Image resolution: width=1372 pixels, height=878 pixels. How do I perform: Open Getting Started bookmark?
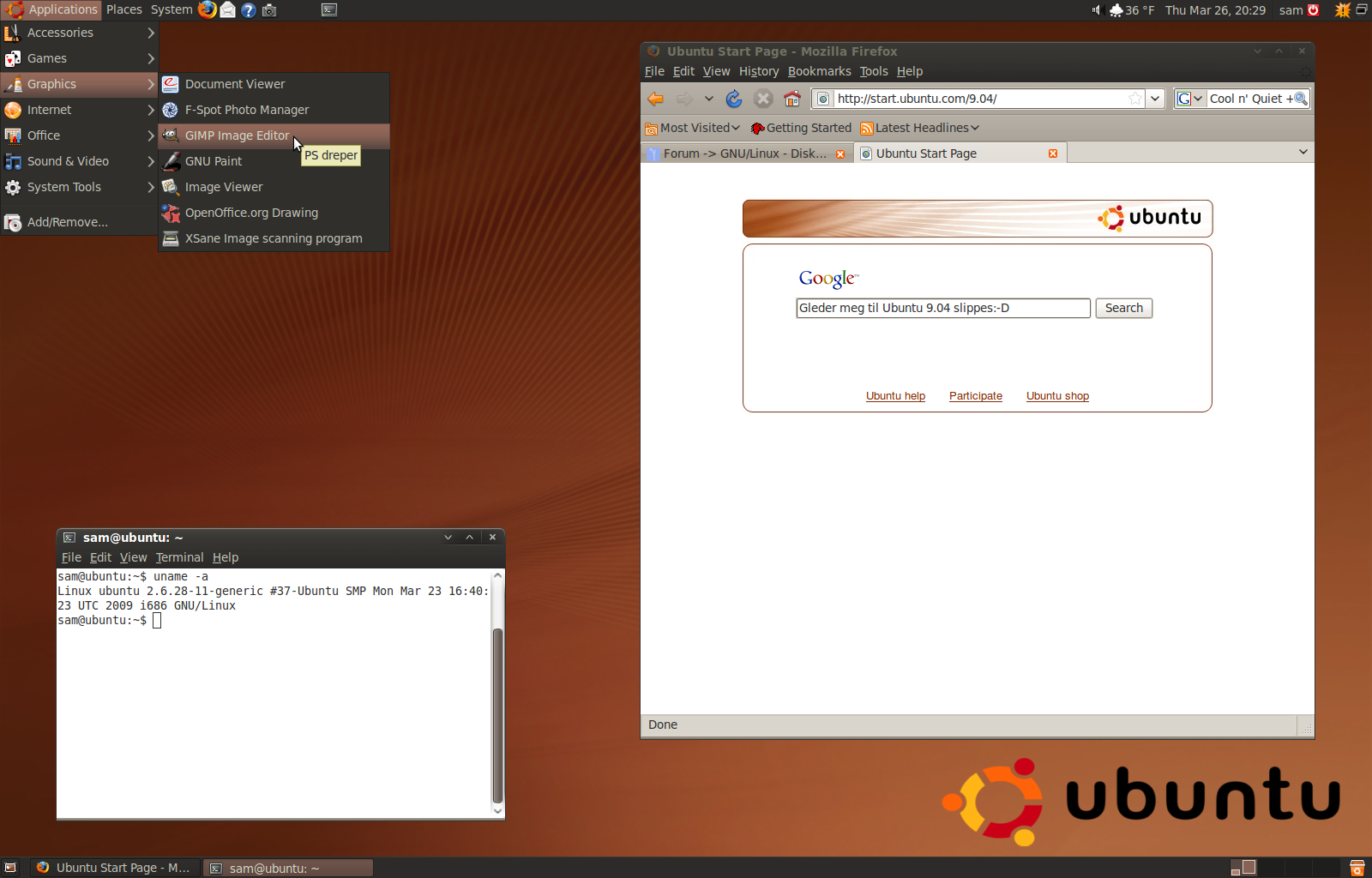click(x=801, y=128)
